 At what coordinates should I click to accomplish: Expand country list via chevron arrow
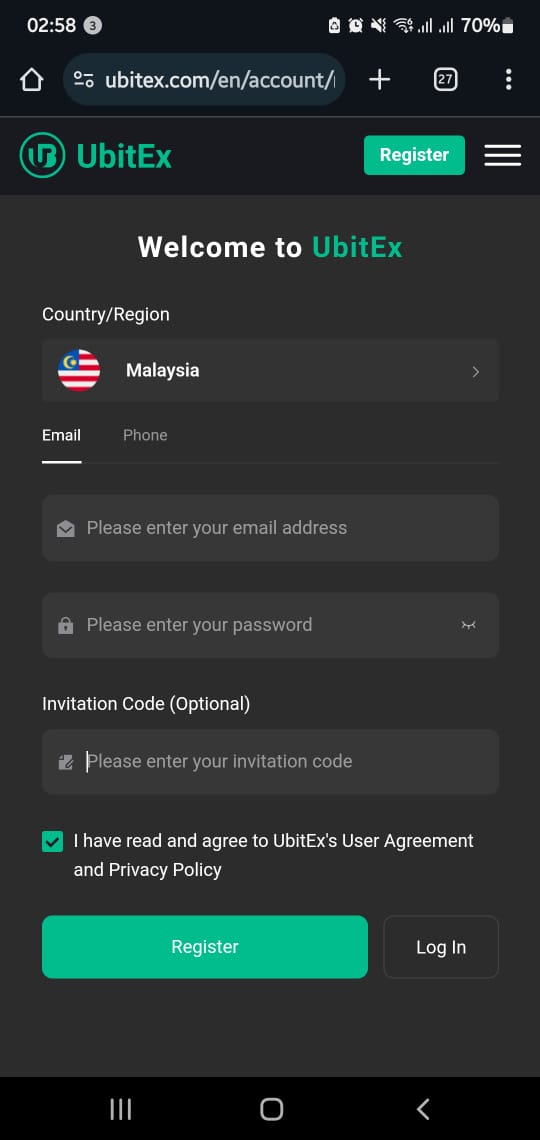[x=476, y=372]
